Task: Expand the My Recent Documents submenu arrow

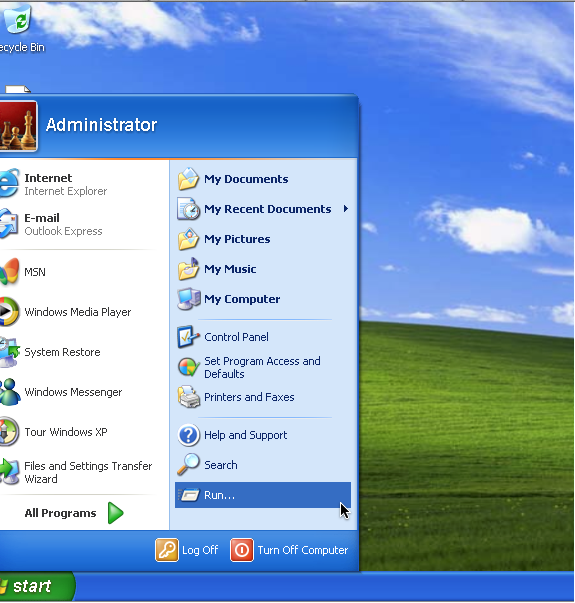Action: (x=346, y=209)
